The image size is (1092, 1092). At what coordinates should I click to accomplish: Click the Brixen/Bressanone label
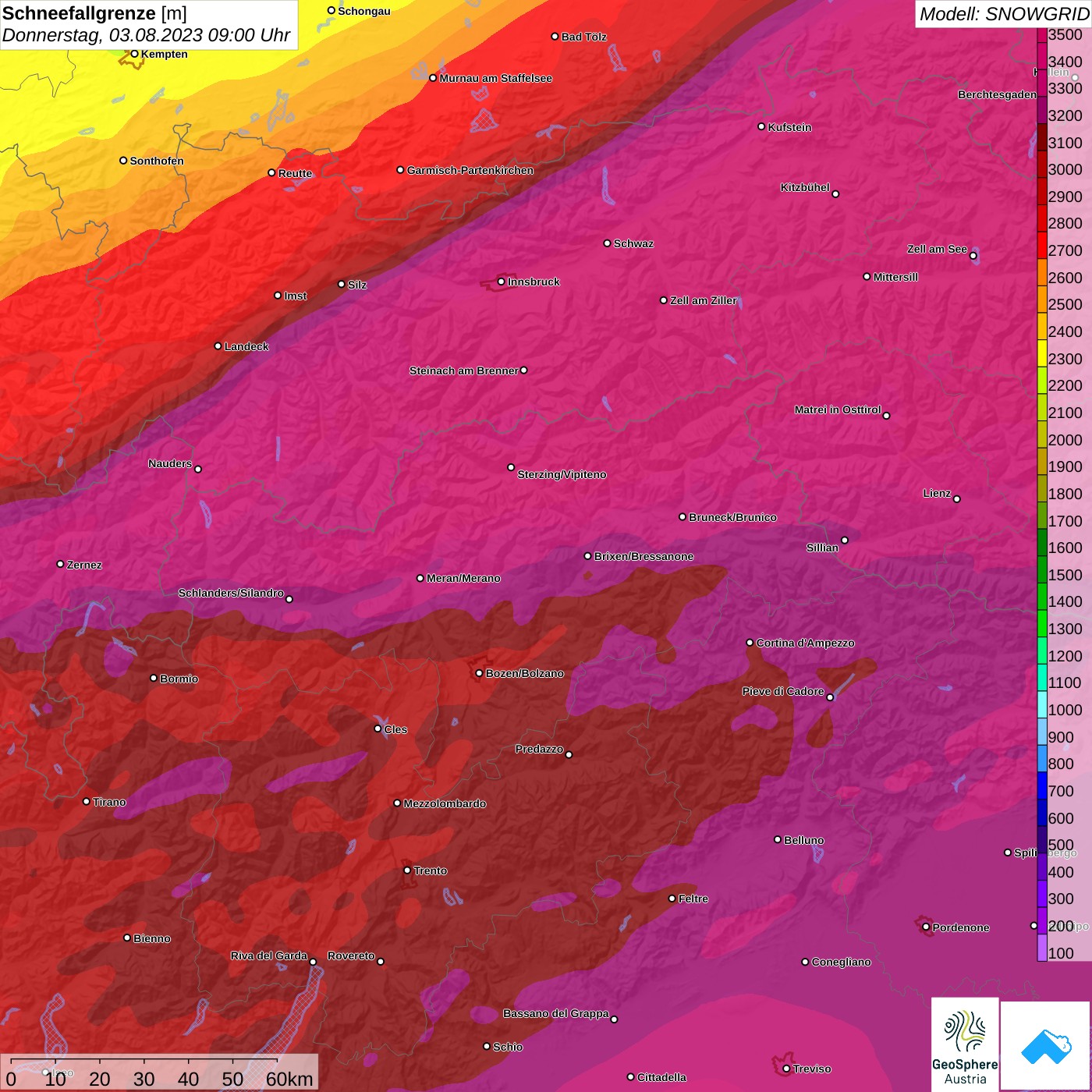pyautogui.click(x=643, y=556)
